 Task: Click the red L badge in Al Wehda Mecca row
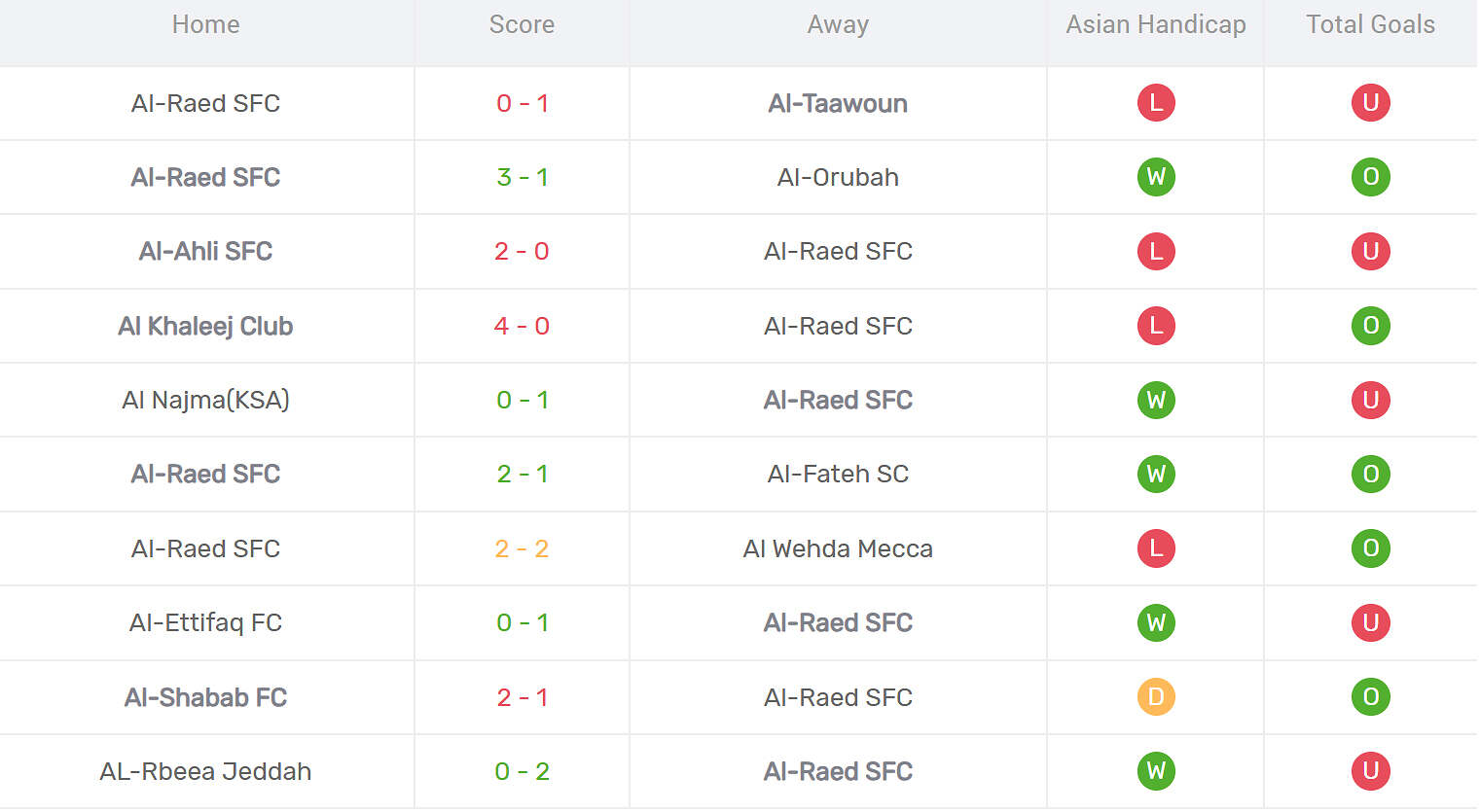(1156, 548)
